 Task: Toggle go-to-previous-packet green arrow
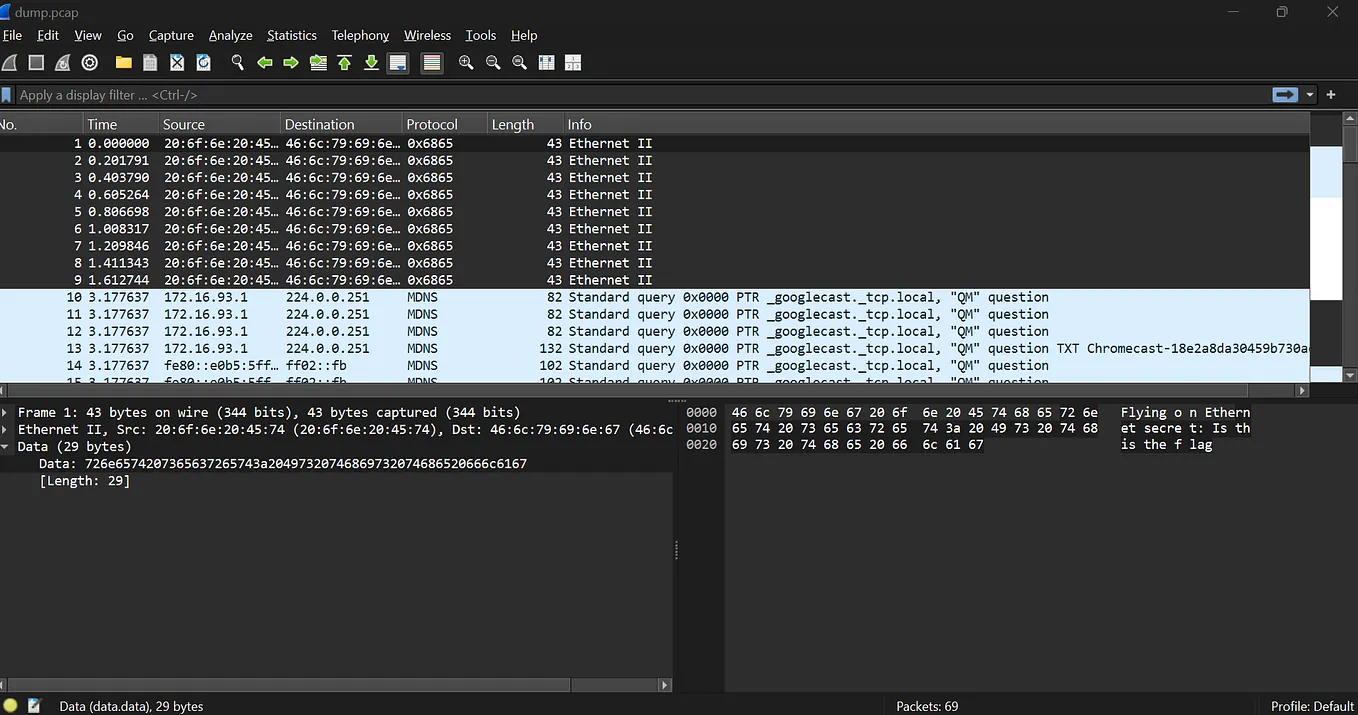(x=264, y=62)
